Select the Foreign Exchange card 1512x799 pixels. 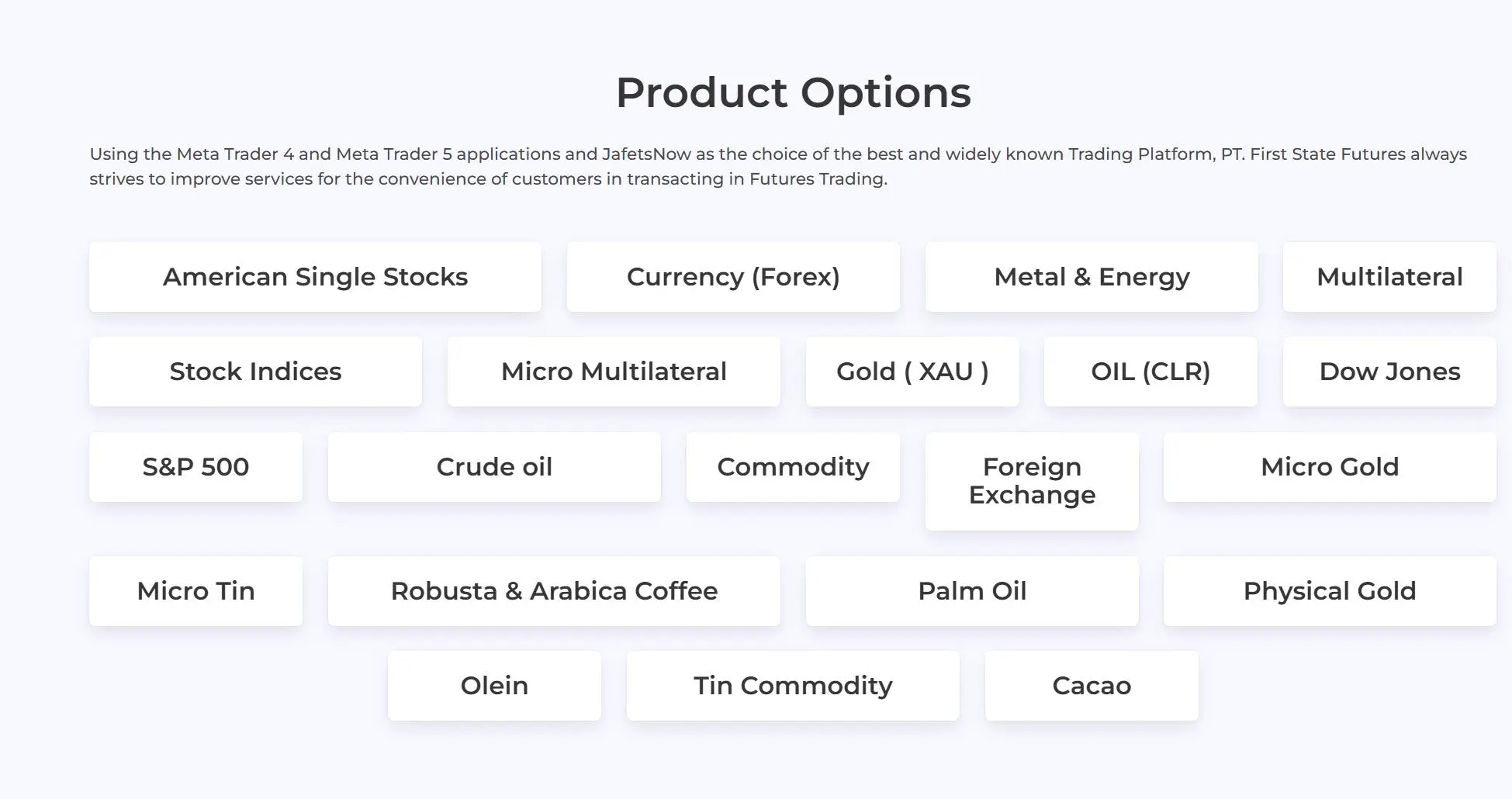click(1032, 481)
